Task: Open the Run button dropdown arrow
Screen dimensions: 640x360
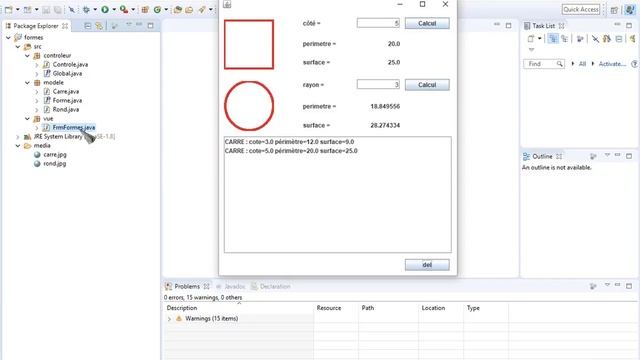Action: (114, 9)
